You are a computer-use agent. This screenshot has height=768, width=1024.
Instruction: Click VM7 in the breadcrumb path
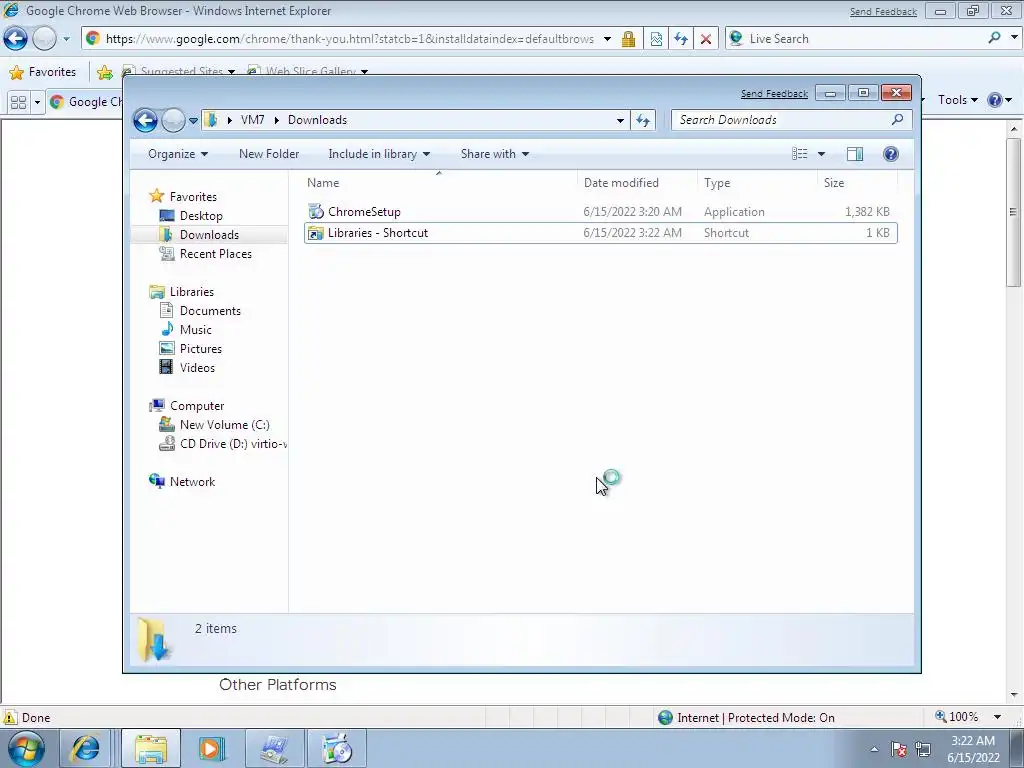(252, 120)
